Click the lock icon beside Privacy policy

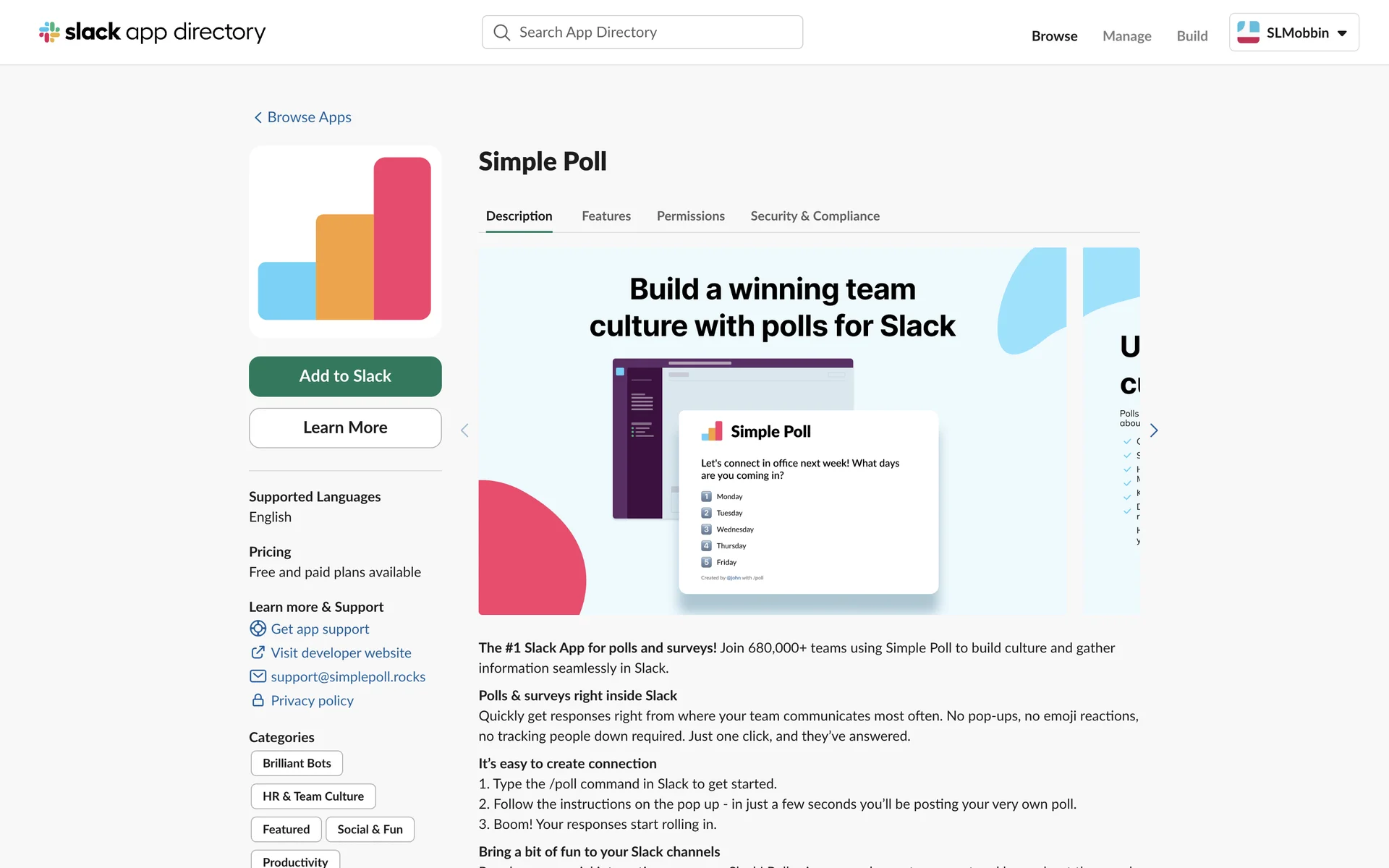point(258,700)
